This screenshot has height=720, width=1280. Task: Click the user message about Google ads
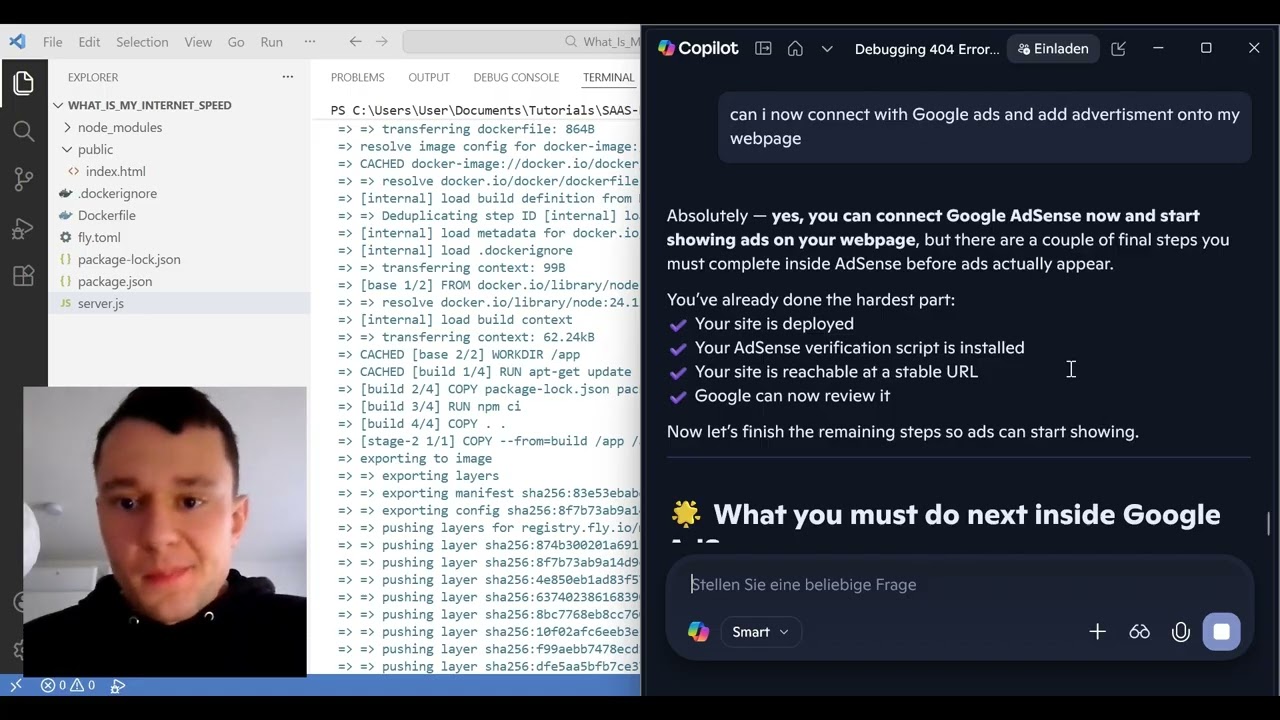pos(985,126)
